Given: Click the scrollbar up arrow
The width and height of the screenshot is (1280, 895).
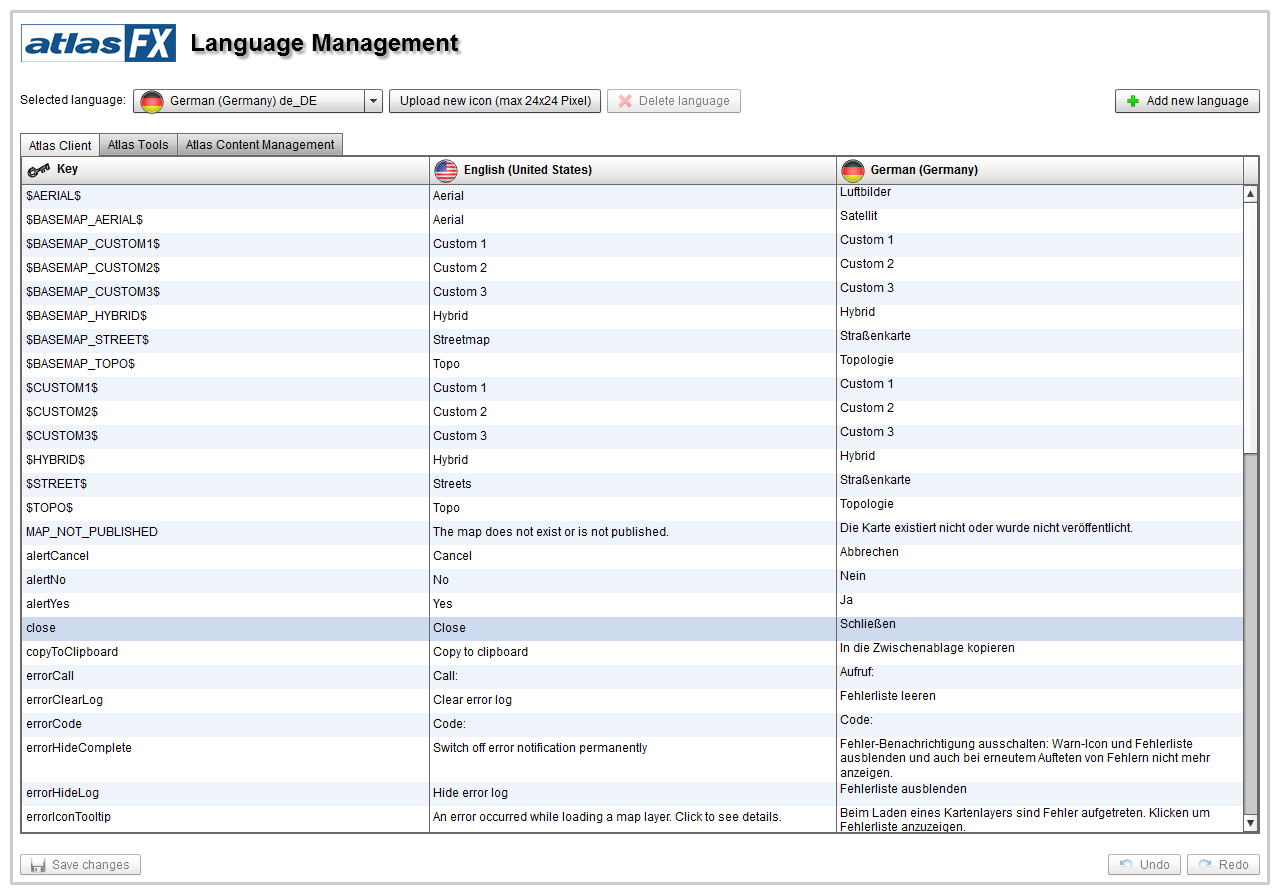Looking at the screenshot, I should click(1250, 194).
